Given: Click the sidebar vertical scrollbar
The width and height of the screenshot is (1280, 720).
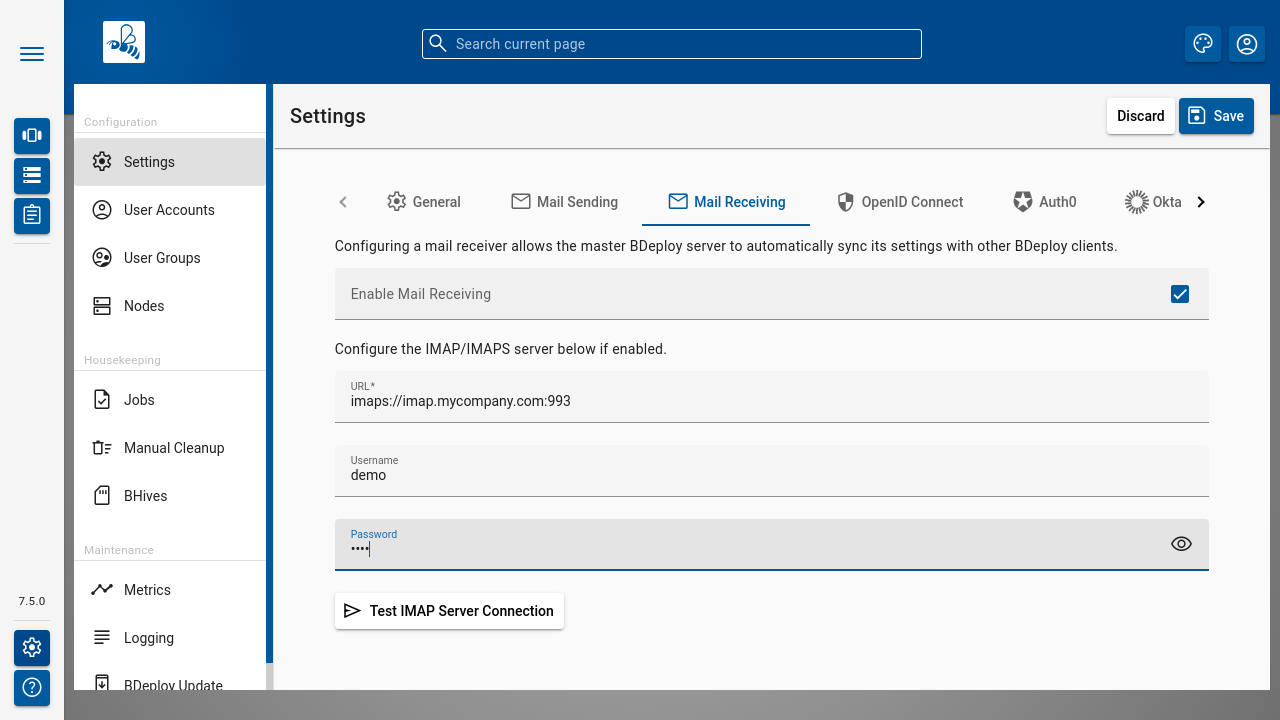Looking at the screenshot, I should [x=269, y=374].
